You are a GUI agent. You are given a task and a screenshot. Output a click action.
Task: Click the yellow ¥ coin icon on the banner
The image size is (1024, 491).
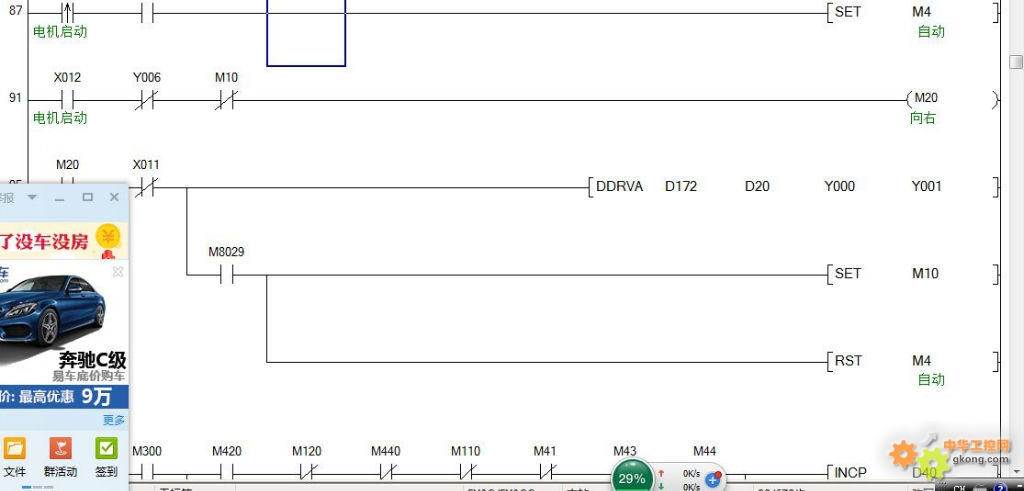tap(108, 238)
